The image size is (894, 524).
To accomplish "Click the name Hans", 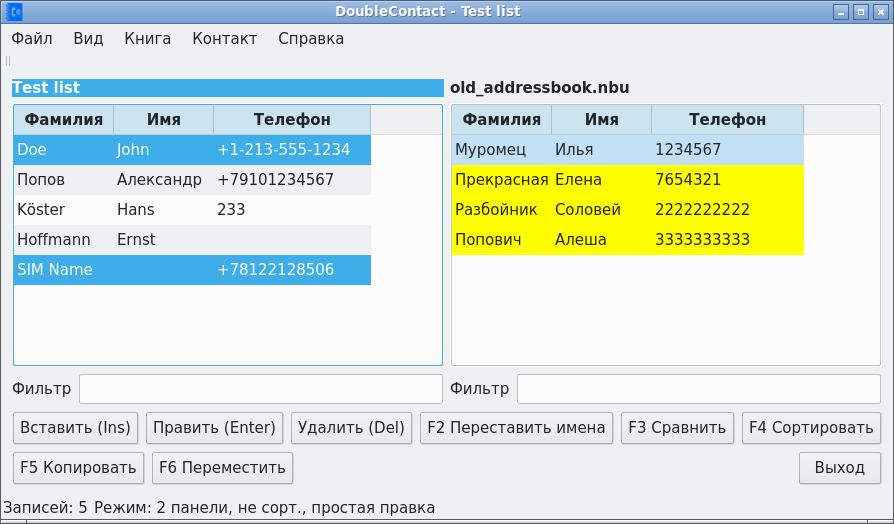I will 136,210.
